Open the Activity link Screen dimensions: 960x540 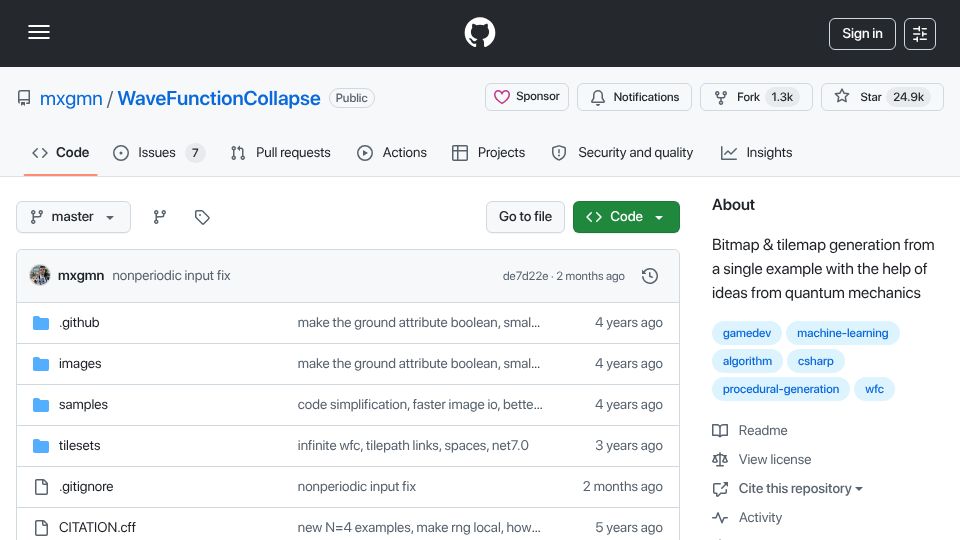[x=747, y=517]
